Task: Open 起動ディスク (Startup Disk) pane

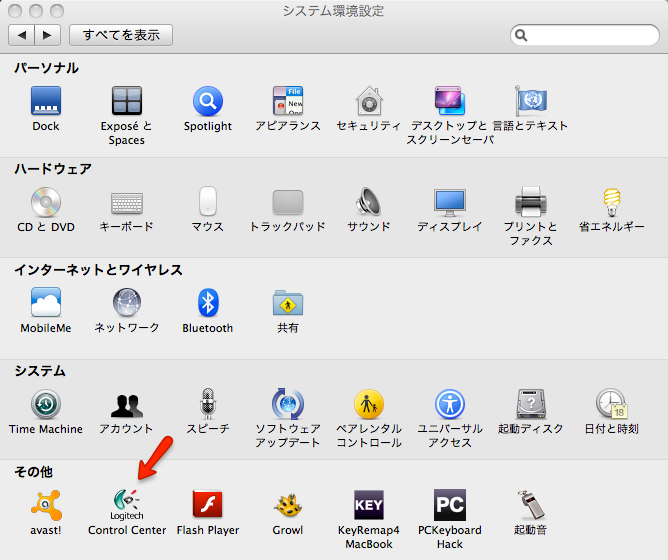Action: click(x=530, y=404)
